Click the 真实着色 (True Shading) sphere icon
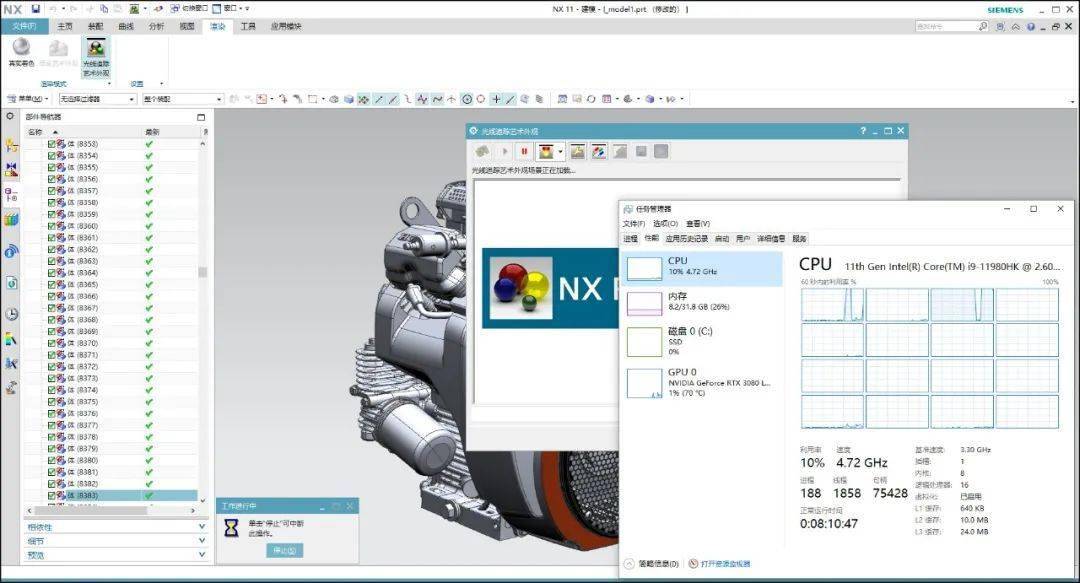1080x583 pixels. coord(21,48)
